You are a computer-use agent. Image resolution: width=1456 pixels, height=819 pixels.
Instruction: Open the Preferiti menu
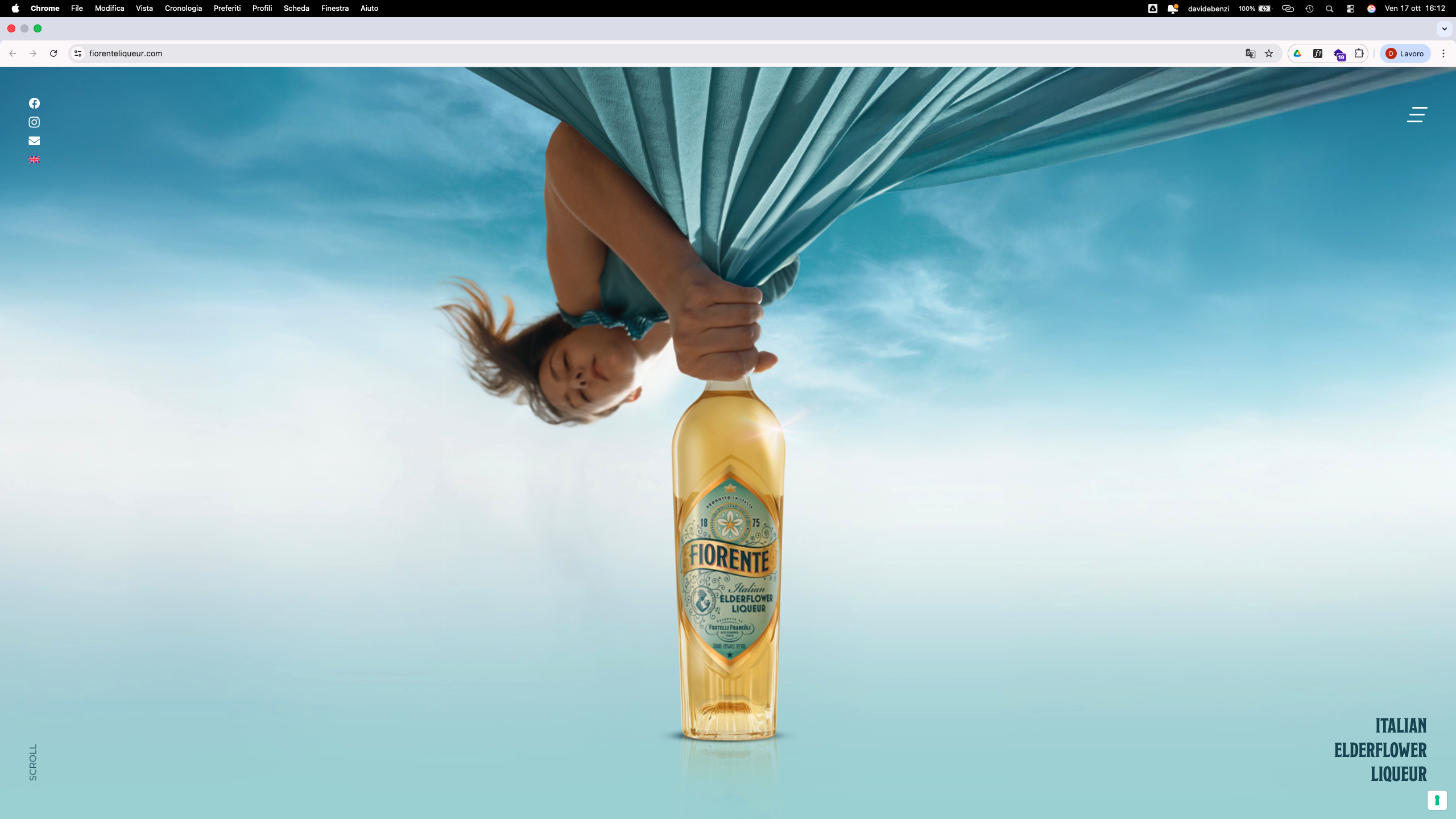pyautogui.click(x=227, y=9)
